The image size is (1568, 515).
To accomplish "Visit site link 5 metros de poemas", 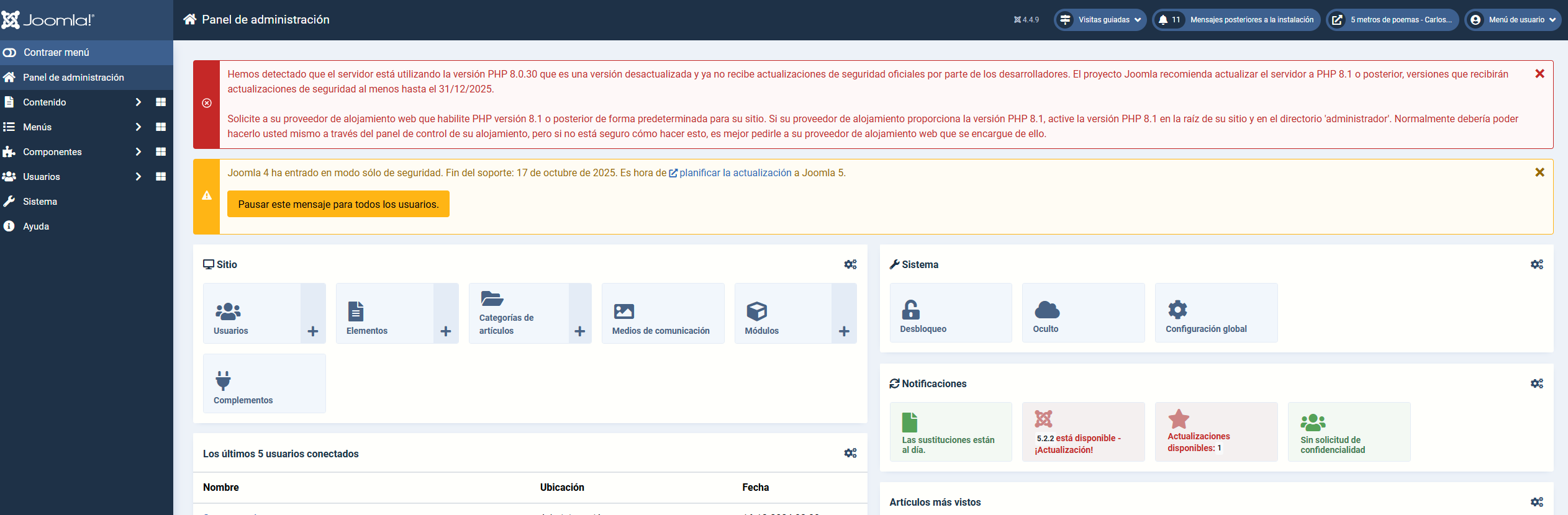I will (1393, 20).
